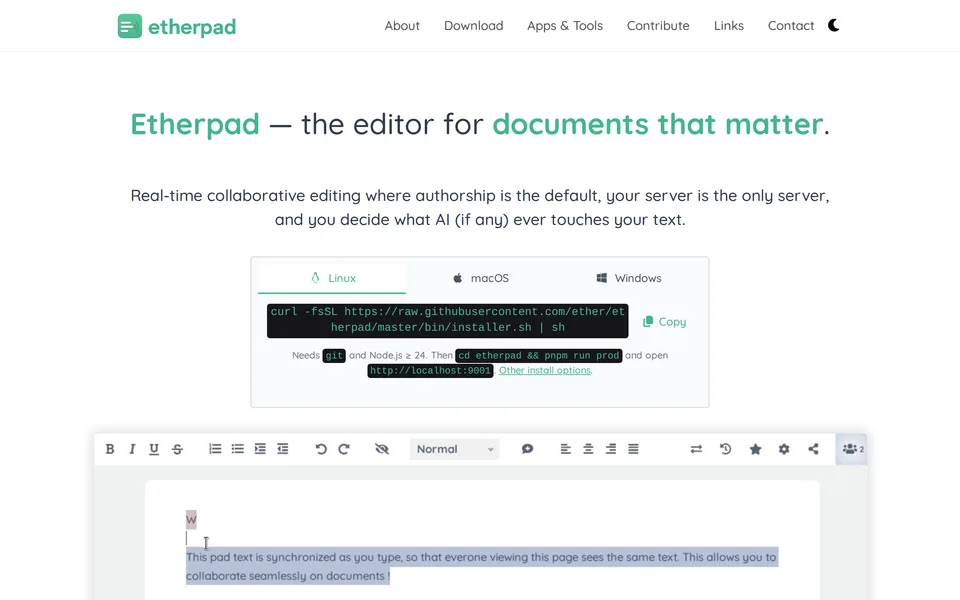Click the etherpad logo
960x600 pixels.
point(176,26)
